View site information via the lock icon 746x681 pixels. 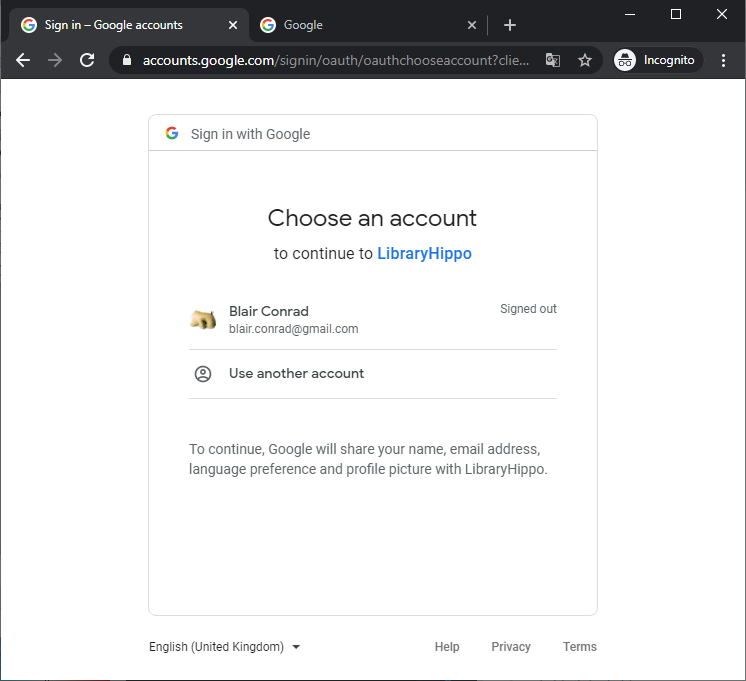[x=127, y=60]
